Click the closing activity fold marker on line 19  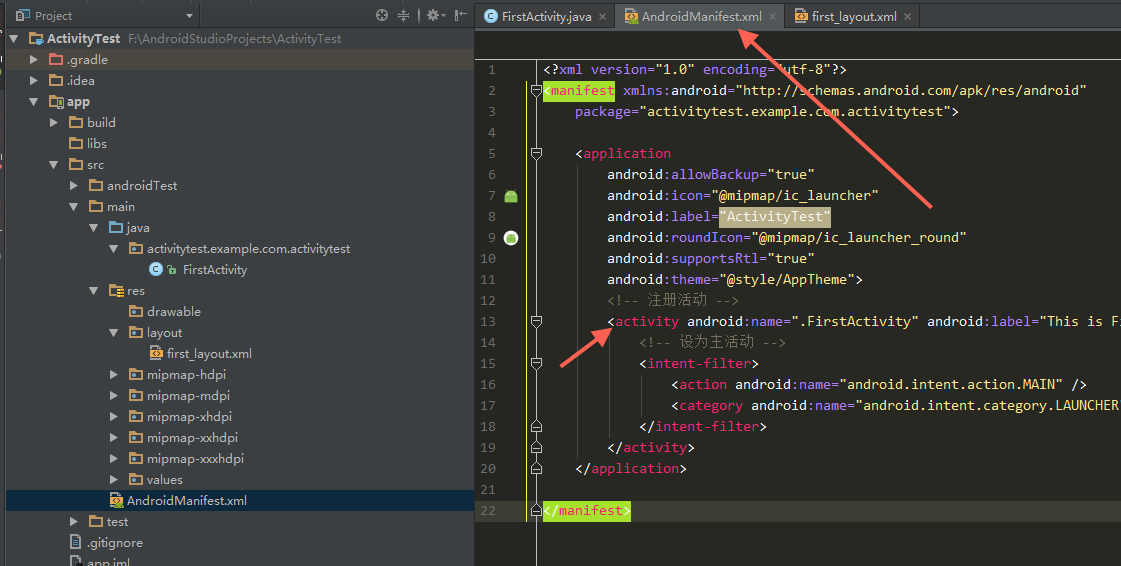click(x=536, y=447)
